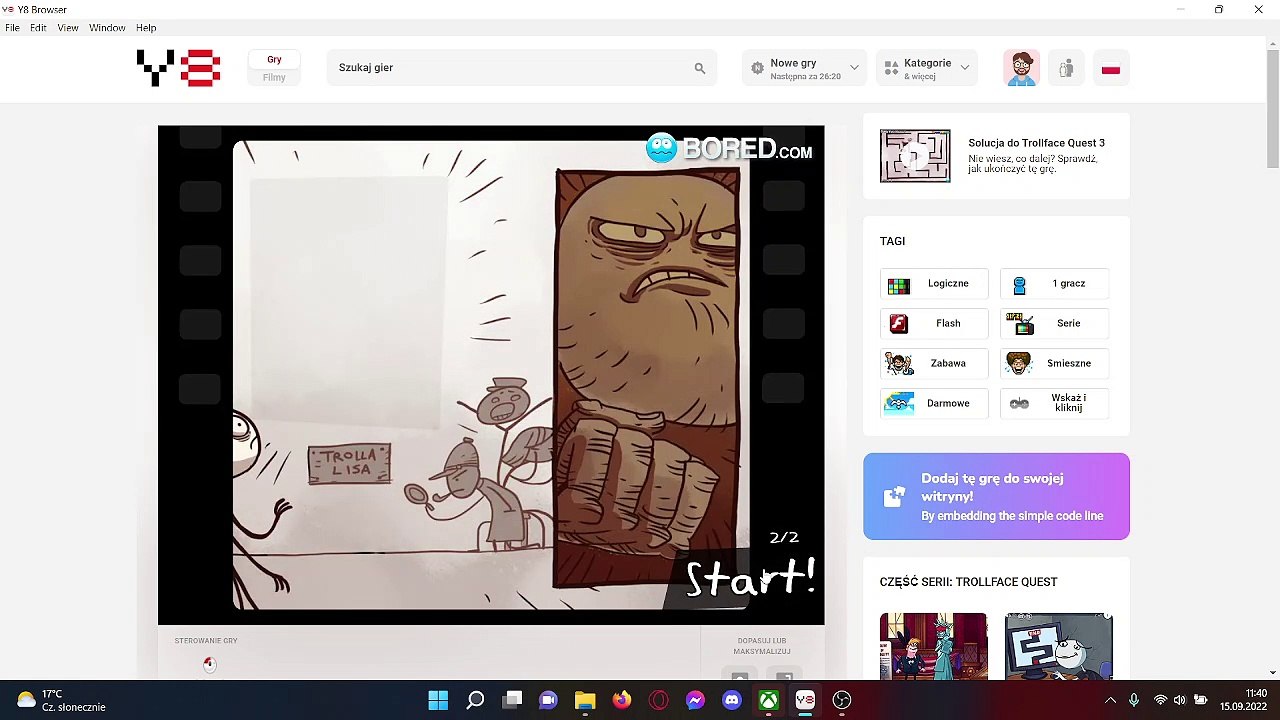Click the microphone tray icon
The image size is (1280, 720).
(1134, 700)
